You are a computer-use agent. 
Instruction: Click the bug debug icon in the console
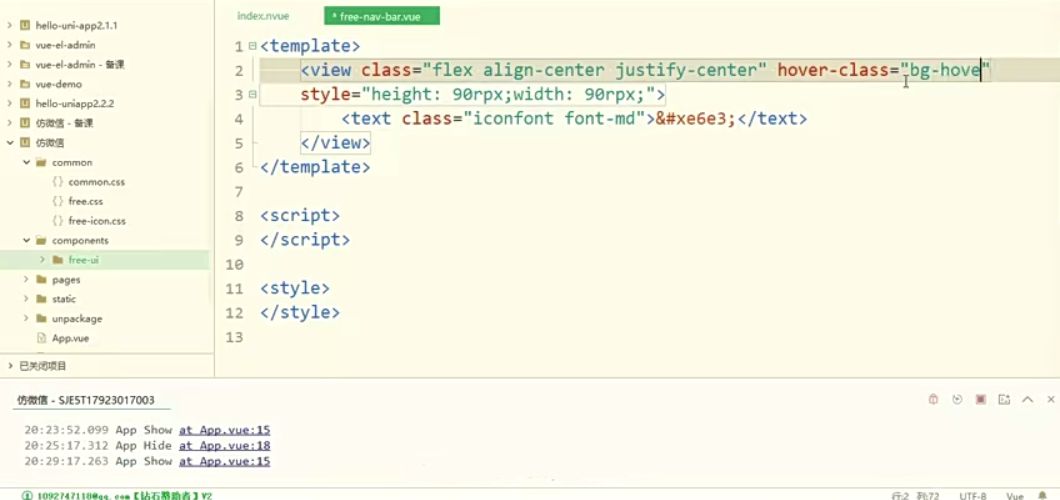tap(933, 399)
